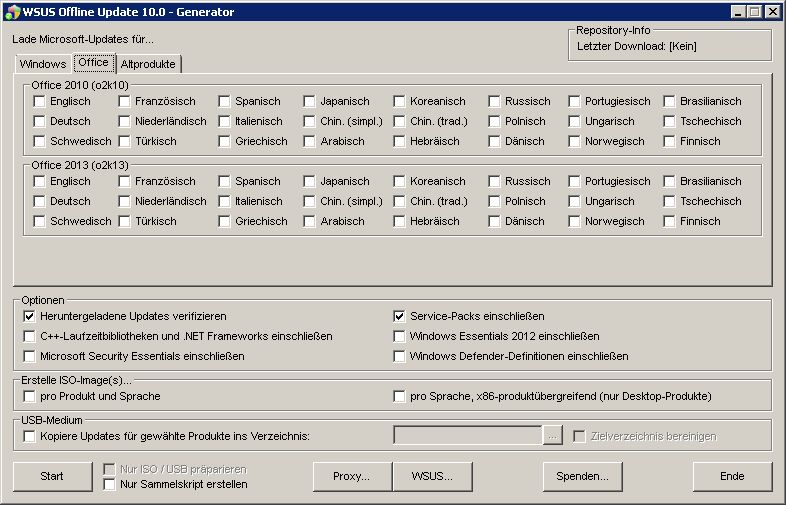786x505 pixels.
Task: Uncheck Heruntergeladene Updates verifizieren
Action: [29, 316]
